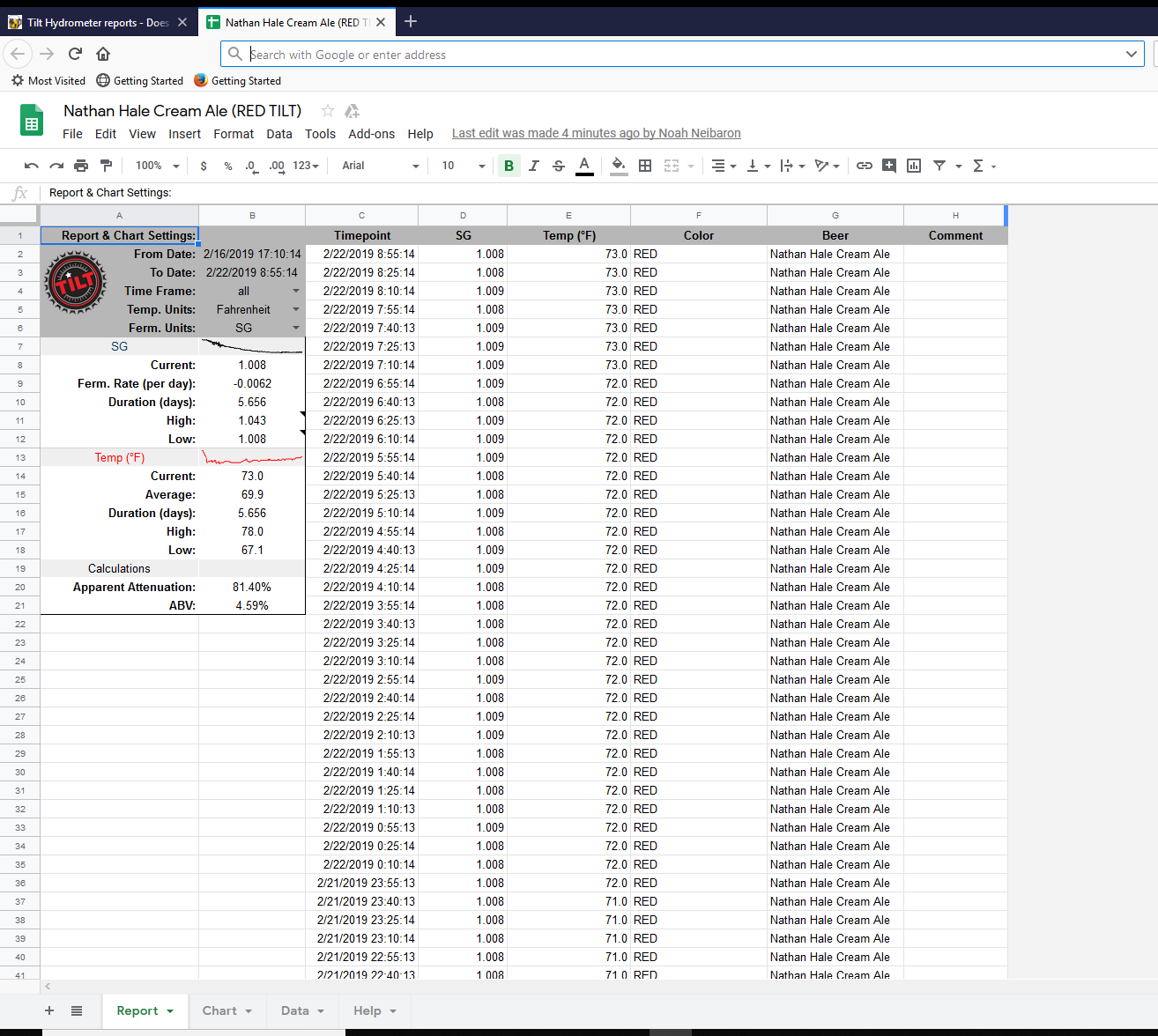1158x1036 pixels.
Task: Open the font size 10 dropdown
Action: tap(464, 166)
